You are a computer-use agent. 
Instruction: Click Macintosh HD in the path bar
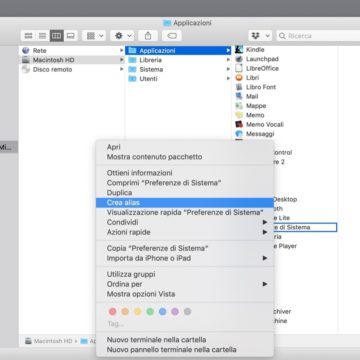[x=49, y=341]
